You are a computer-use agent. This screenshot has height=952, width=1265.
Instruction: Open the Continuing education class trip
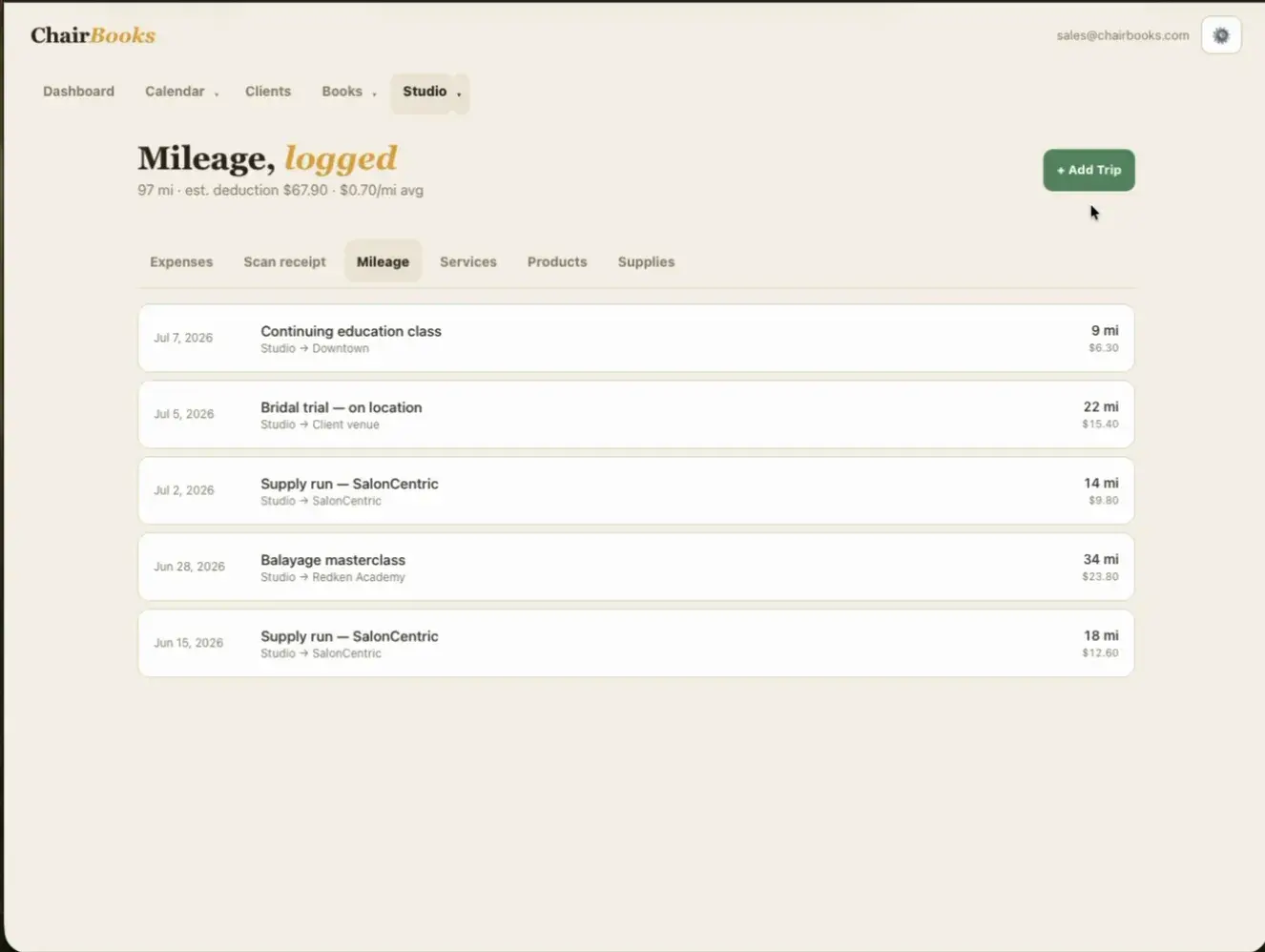[x=636, y=339]
